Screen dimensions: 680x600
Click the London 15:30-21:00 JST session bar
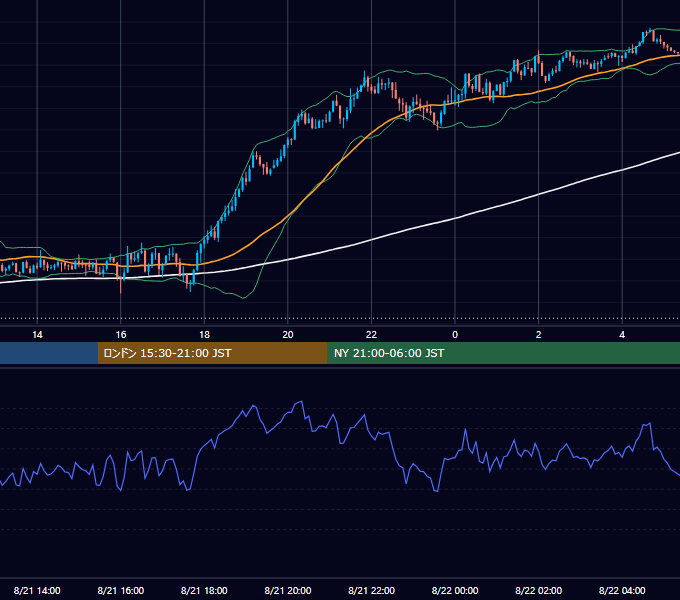click(212, 353)
